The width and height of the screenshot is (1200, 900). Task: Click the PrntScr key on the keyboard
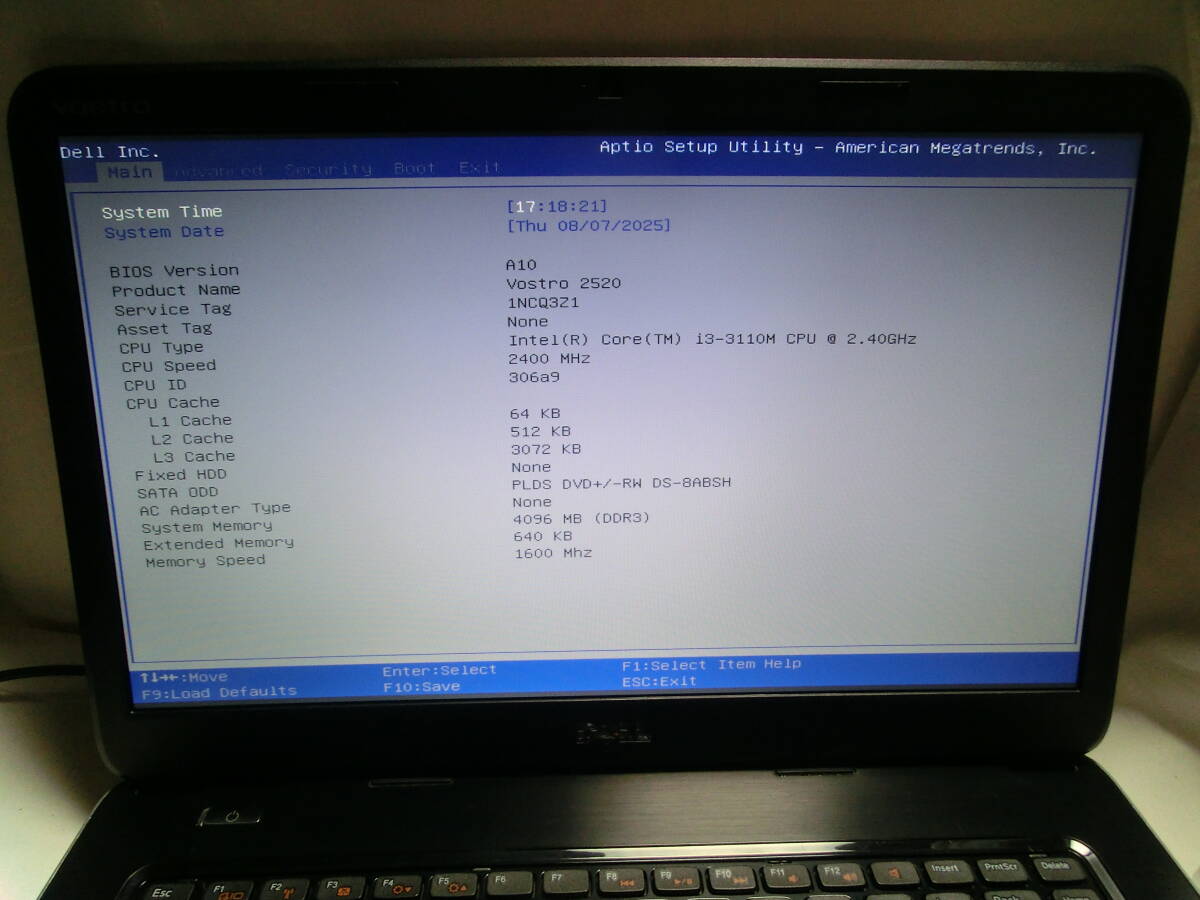click(x=1001, y=868)
